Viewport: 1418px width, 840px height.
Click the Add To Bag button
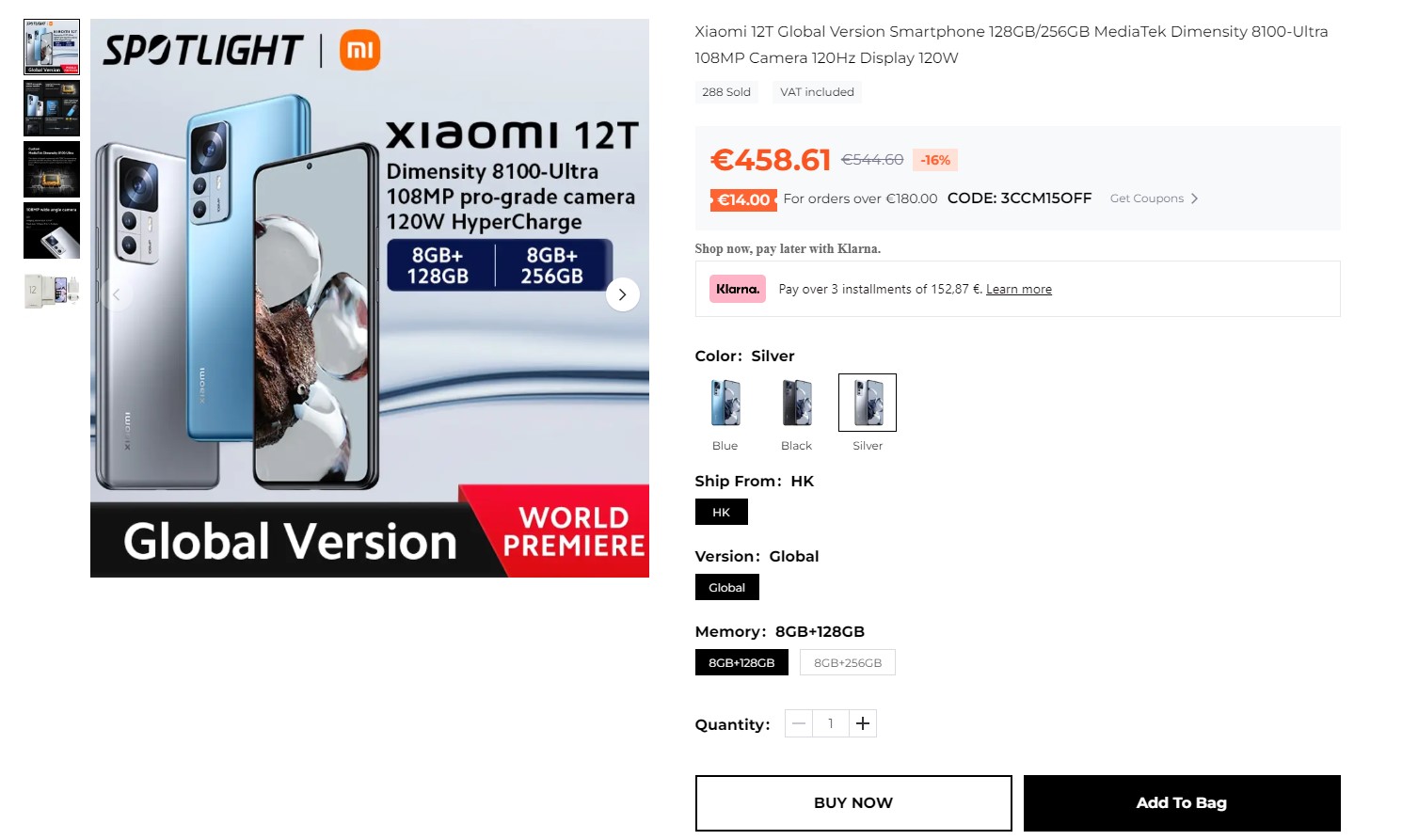click(x=1182, y=803)
